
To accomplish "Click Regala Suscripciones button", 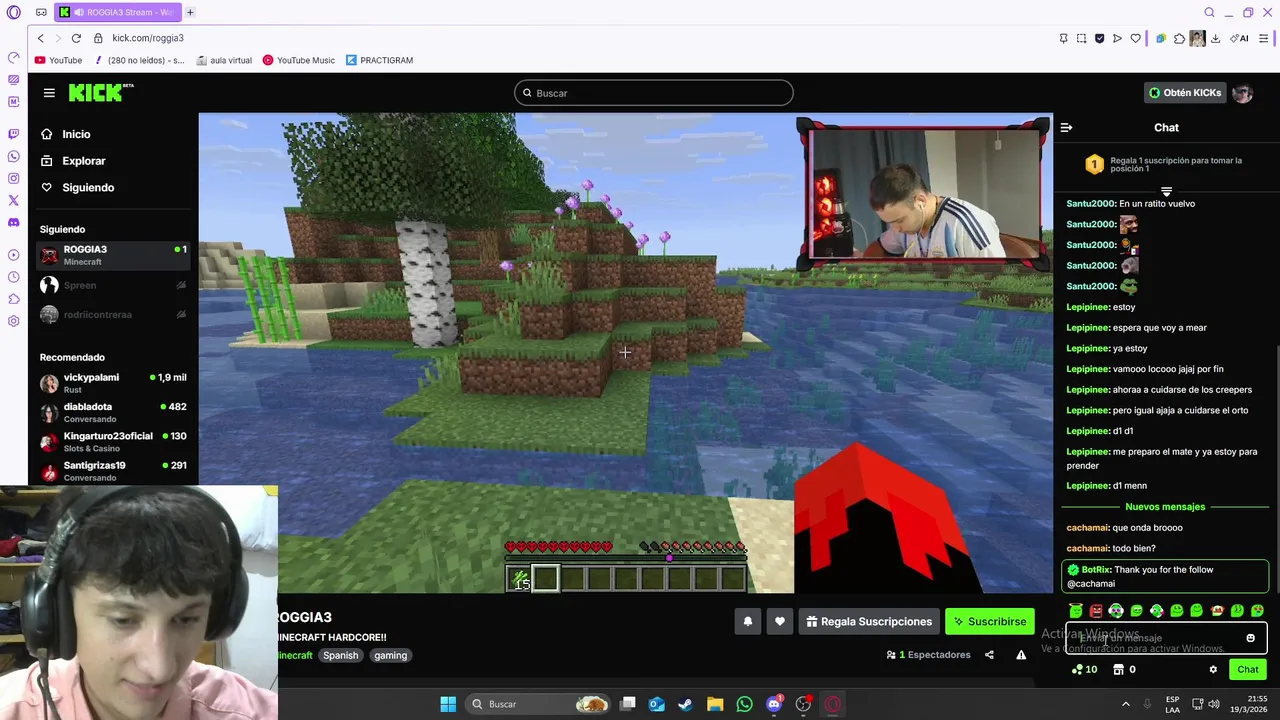I will (x=868, y=622).
